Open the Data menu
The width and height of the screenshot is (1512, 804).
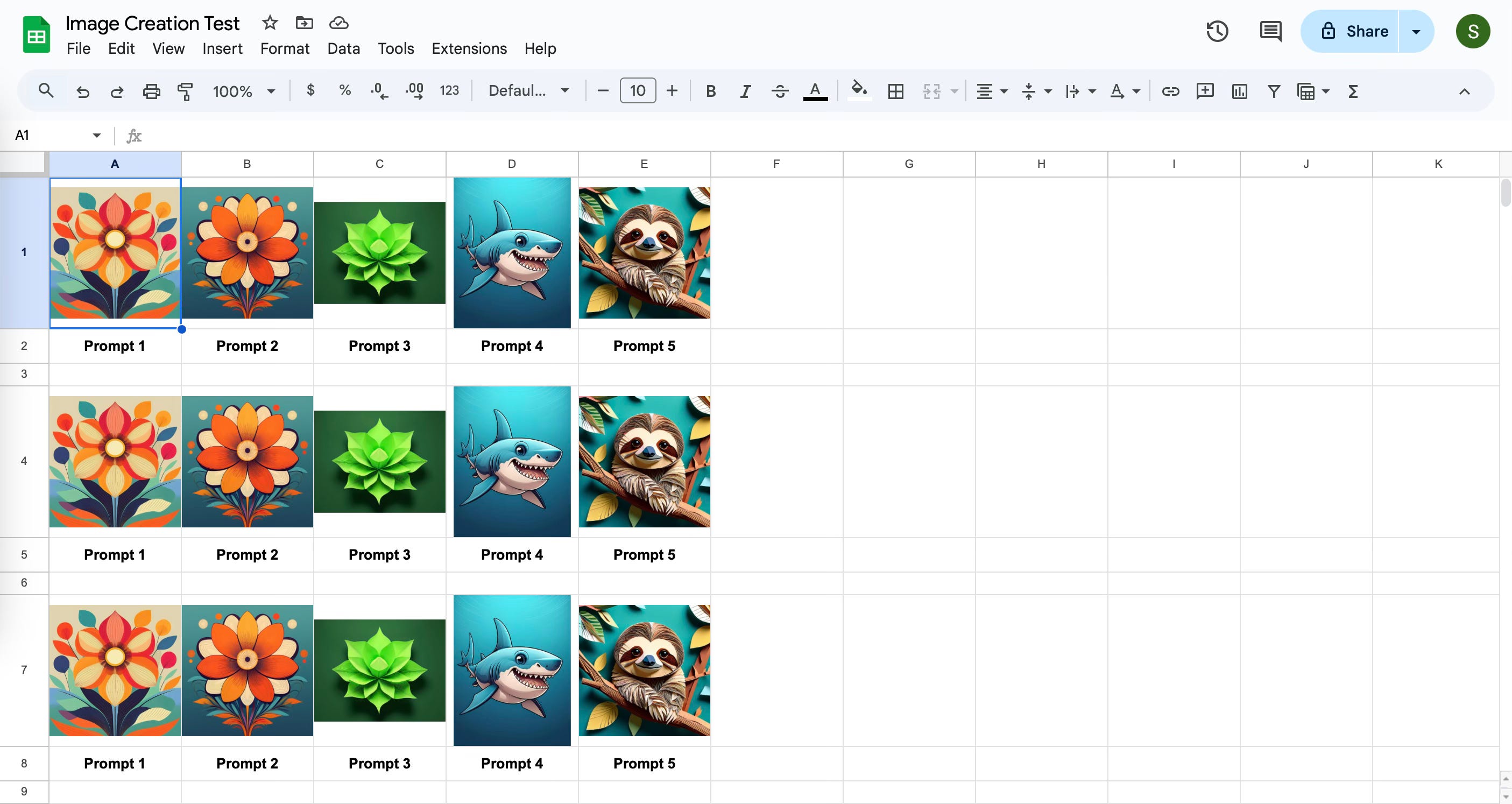[x=343, y=48]
